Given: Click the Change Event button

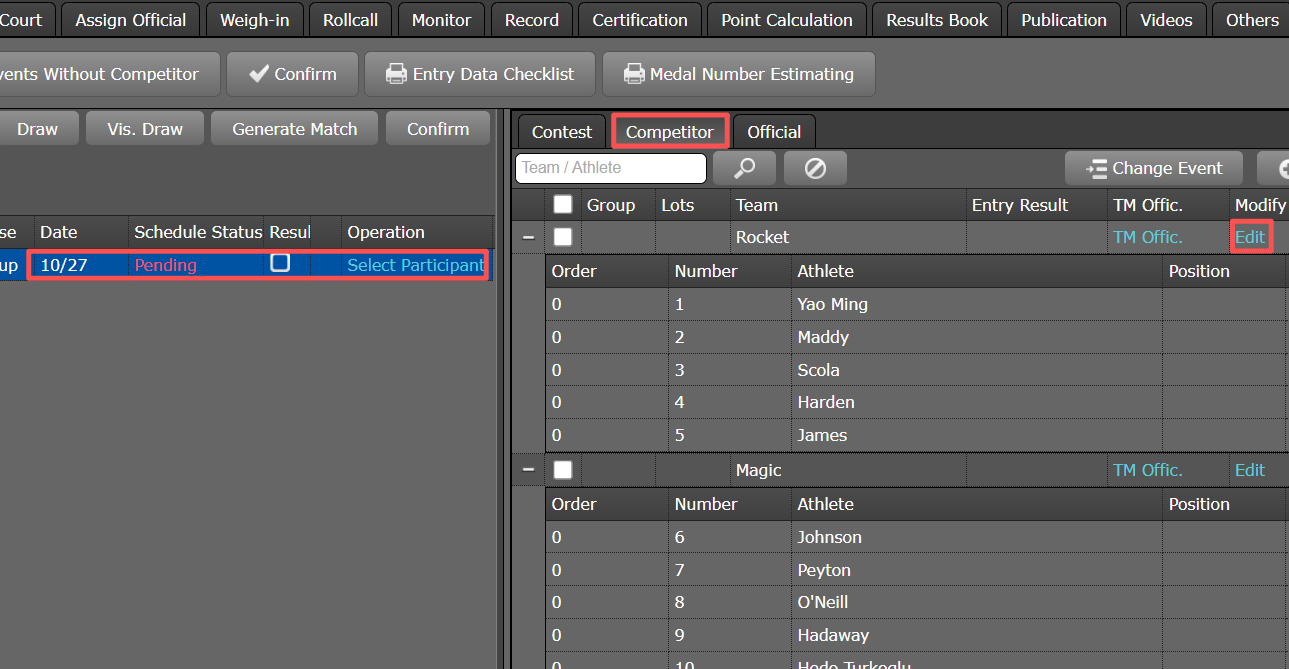Looking at the screenshot, I should pos(1153,168).
